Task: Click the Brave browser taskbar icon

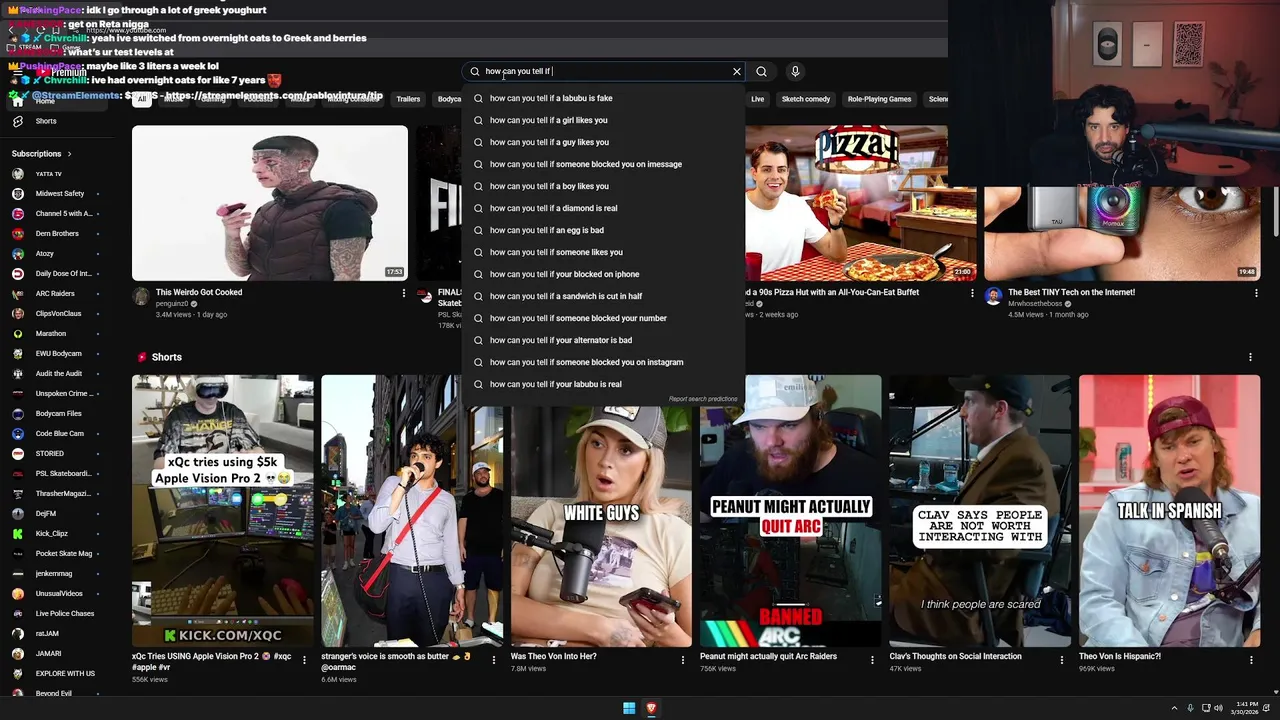Action: (651, 708)
